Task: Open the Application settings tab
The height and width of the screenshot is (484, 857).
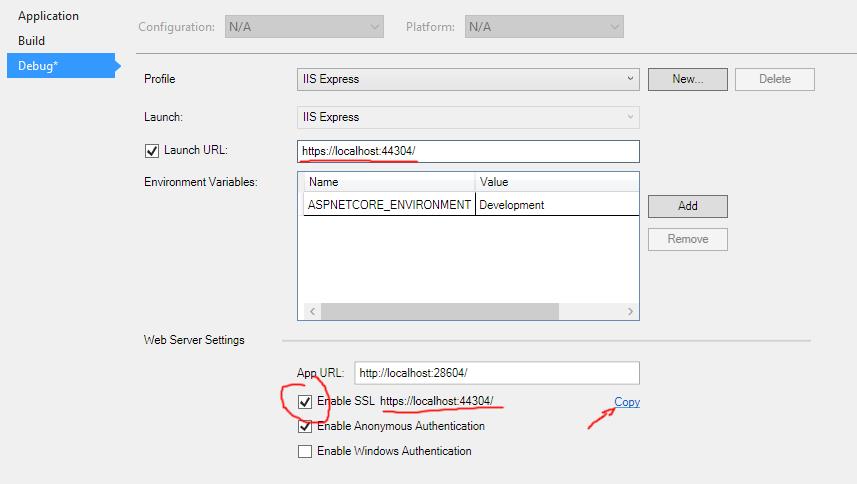Action: 48,16
